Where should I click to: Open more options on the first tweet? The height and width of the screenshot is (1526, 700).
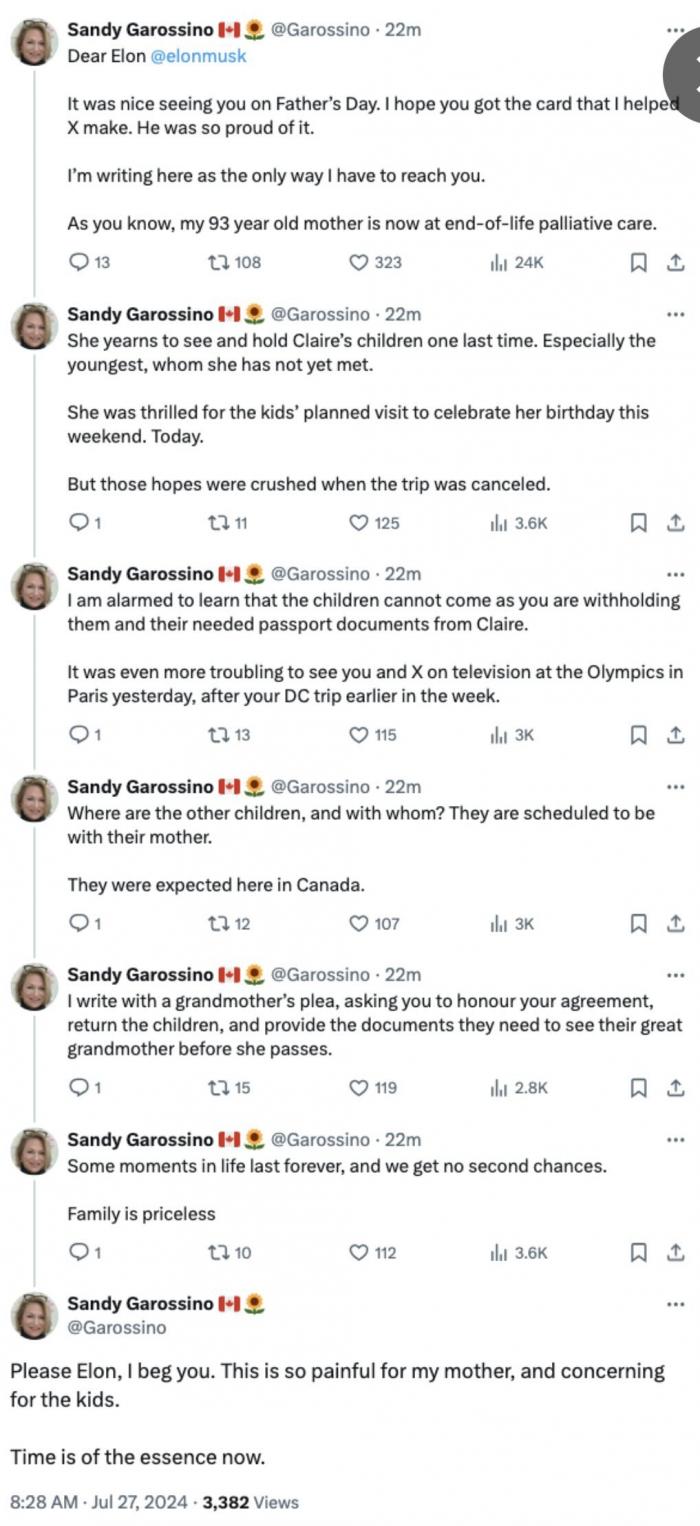coord(675,31)
